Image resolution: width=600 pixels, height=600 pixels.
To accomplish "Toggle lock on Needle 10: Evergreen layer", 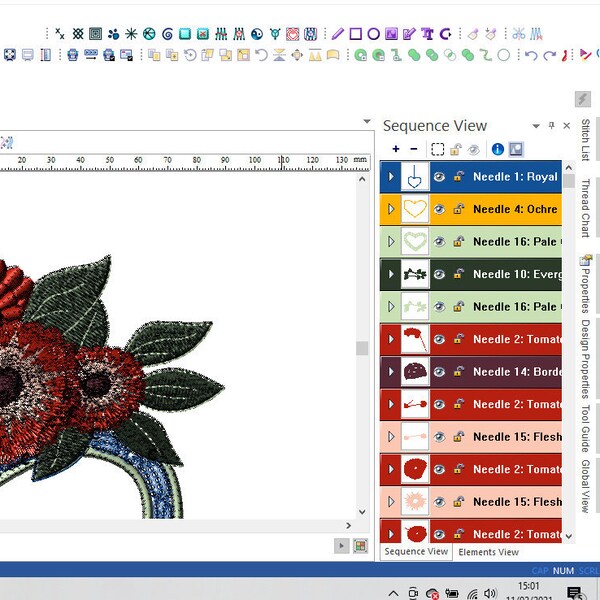I will point(458,274).
